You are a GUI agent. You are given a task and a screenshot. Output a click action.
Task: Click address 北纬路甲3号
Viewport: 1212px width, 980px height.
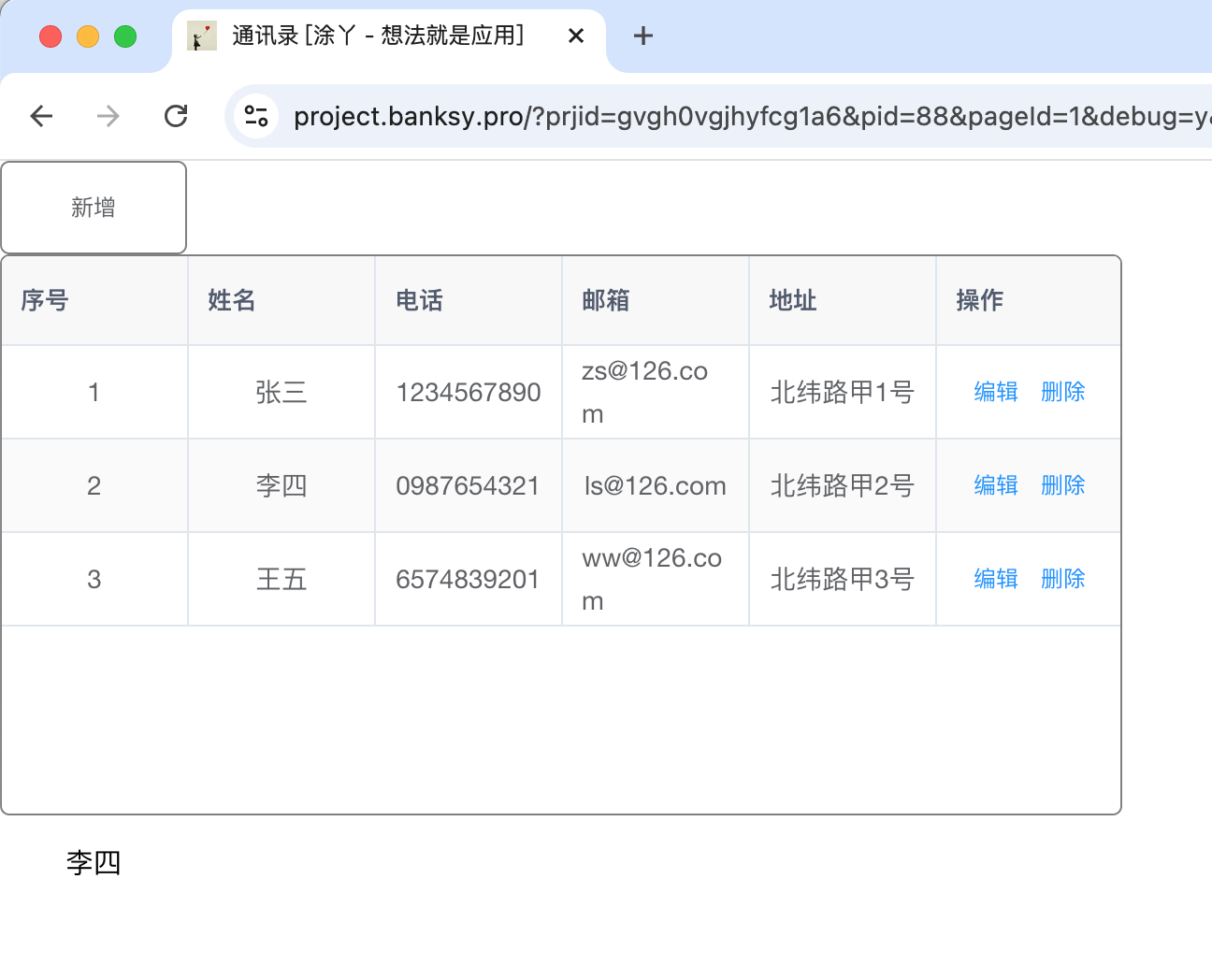(x=843, y=579)
